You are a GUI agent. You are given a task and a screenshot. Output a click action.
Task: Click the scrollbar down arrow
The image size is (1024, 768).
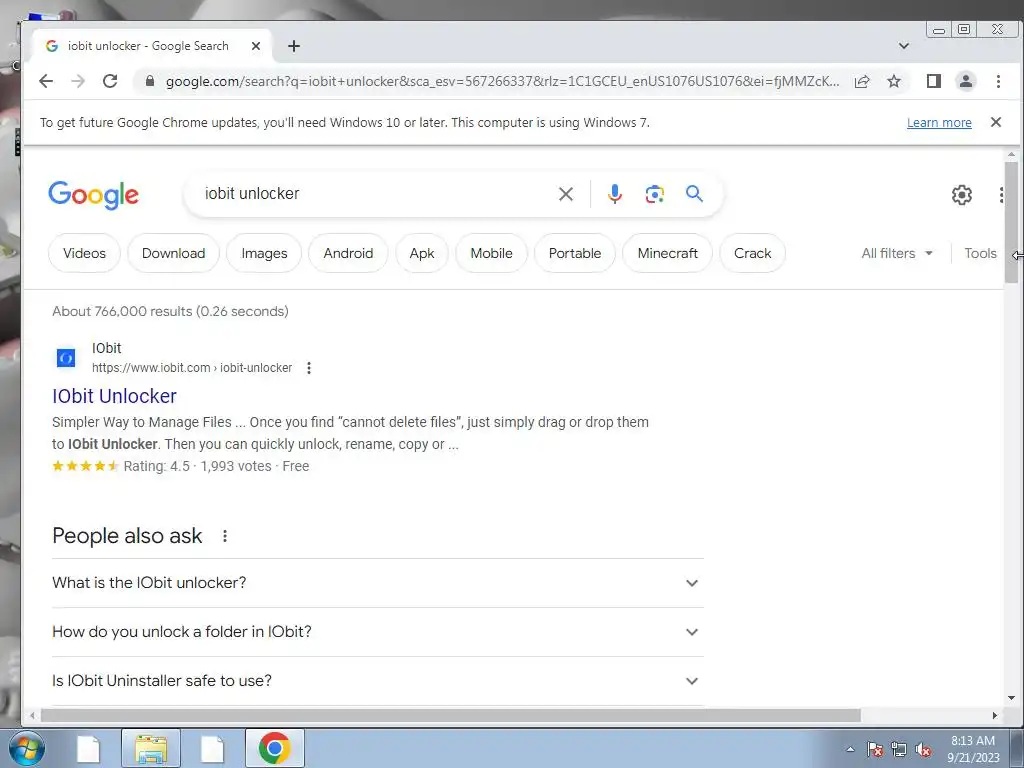pyautogui.click(x=1011, y=698)
